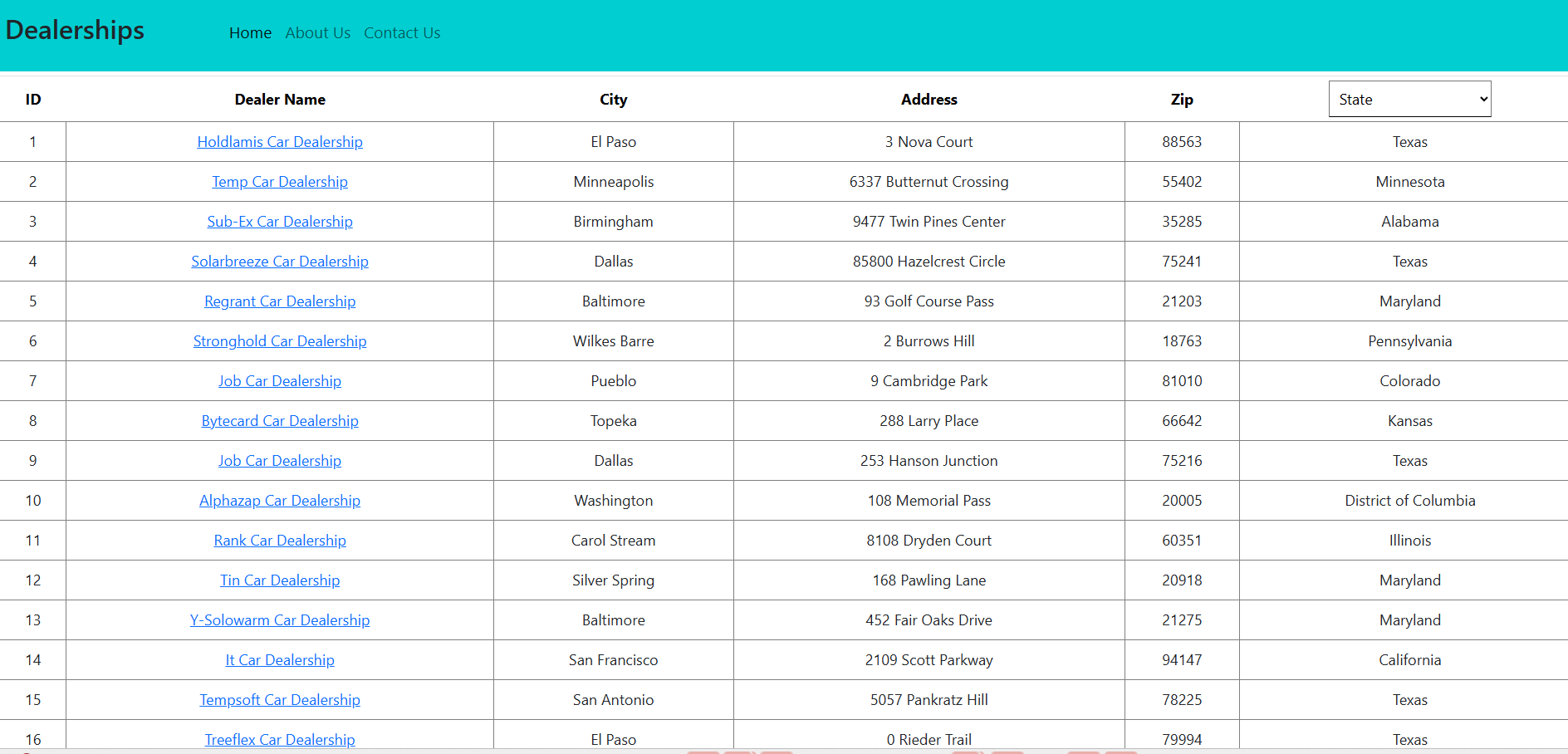Image resolution: width=1568 pixels, height=754 pixels.
Task: Open Holdlamis Car Dealership details
Action: click(x=280, y=142)
